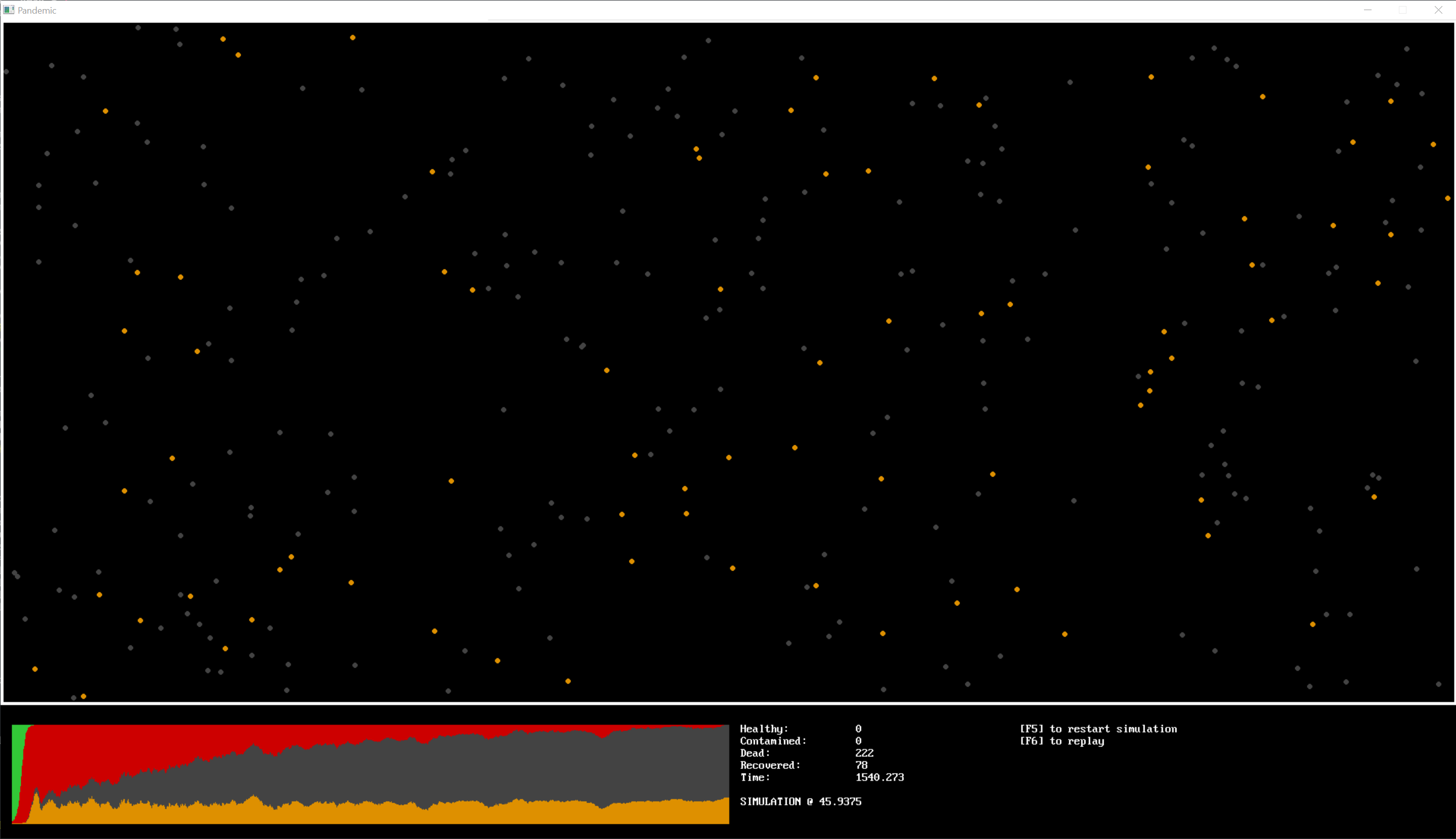Click the "Healthy:" label
Image resolution: width=1456 pixels, height=839 pixels.
pos(764,729)
